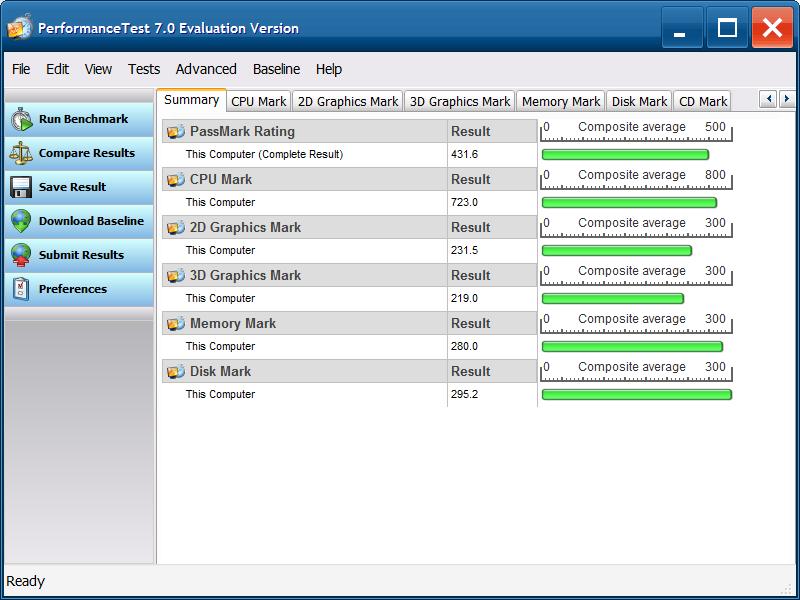Switch to the CD Mark tab
The image size is (800, 600).
[703, 102]
